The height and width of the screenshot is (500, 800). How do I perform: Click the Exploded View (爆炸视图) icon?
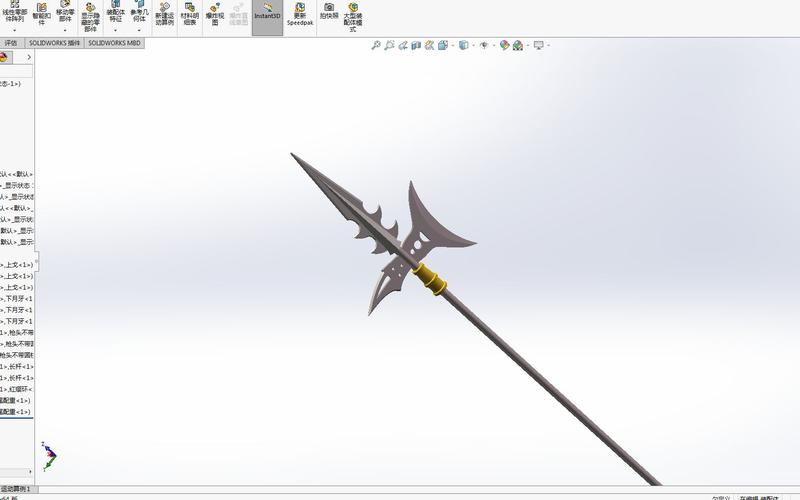point(215,14)
